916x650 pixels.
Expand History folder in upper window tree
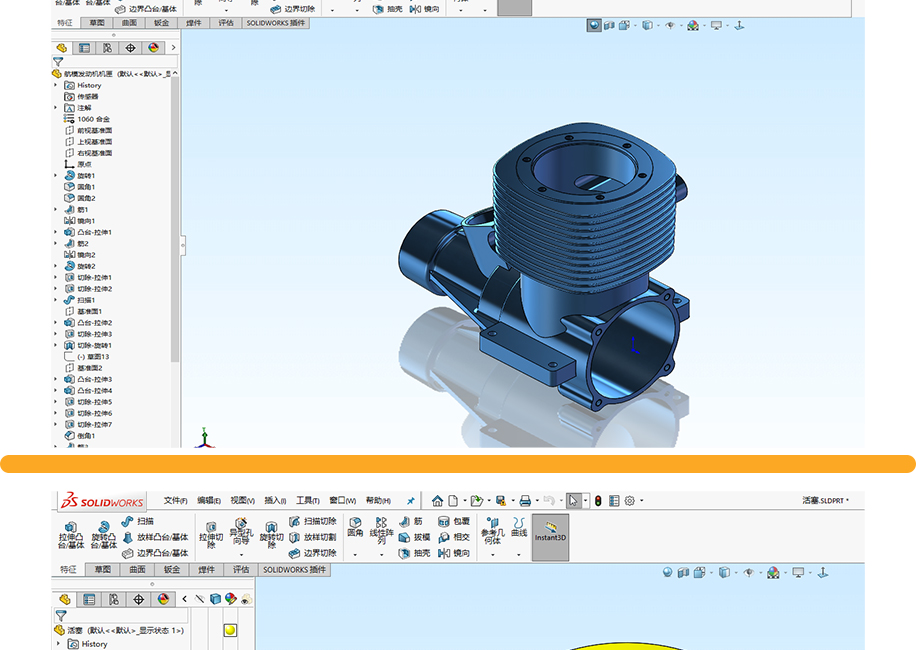tap(56, 85)
